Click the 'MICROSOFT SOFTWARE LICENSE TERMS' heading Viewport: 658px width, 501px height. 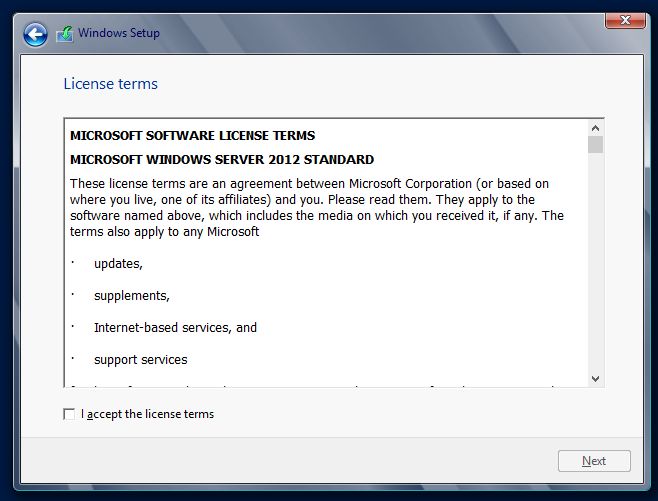(x=192, y=135)
